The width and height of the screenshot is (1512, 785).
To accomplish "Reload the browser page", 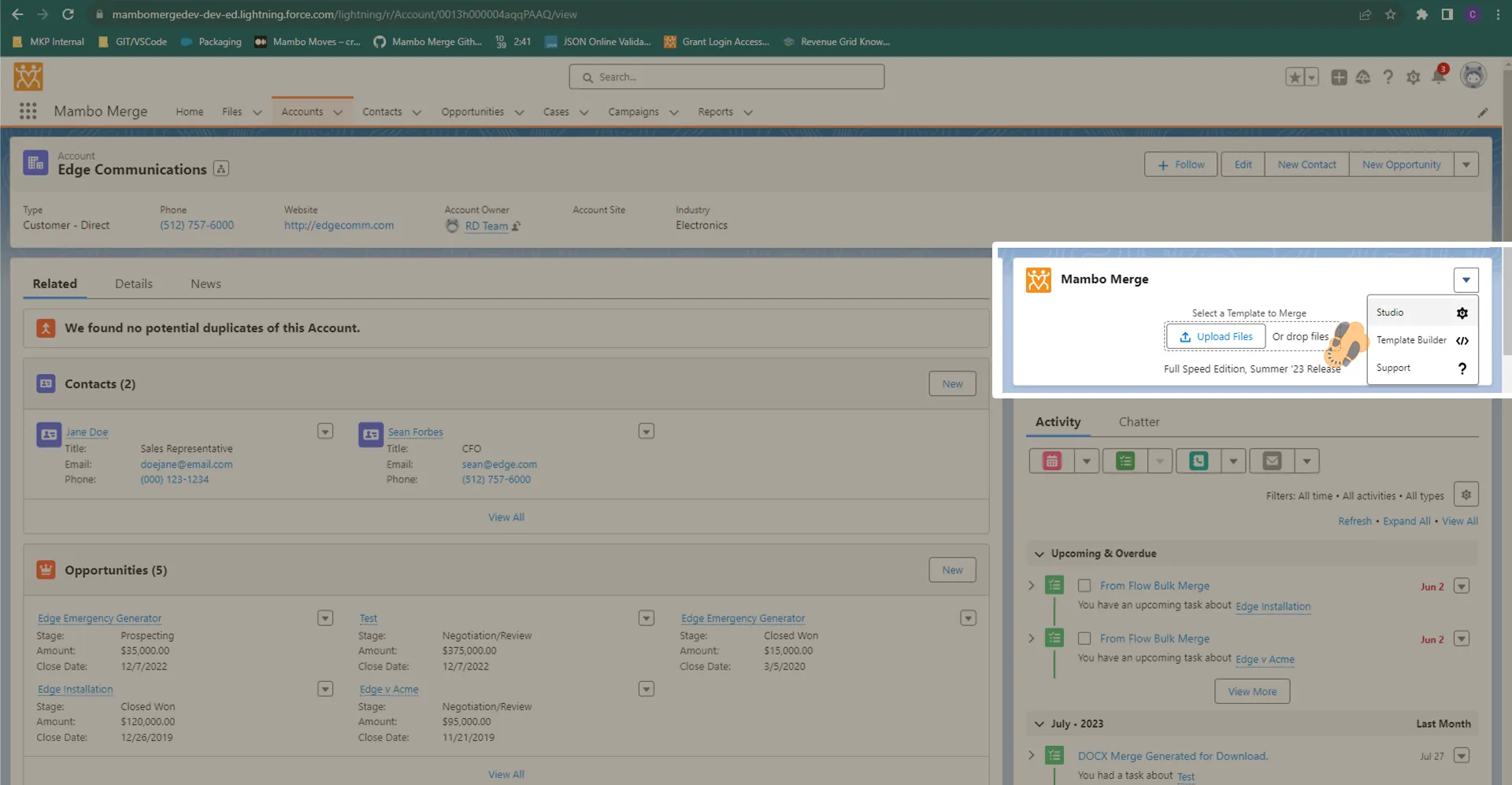I will [68, 14].
